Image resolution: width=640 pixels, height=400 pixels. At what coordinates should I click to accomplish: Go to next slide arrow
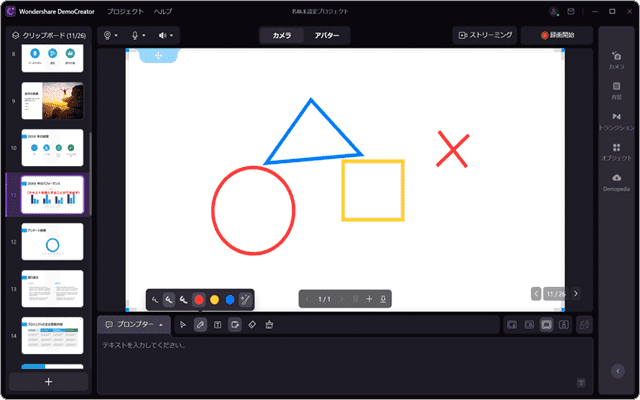576,293
